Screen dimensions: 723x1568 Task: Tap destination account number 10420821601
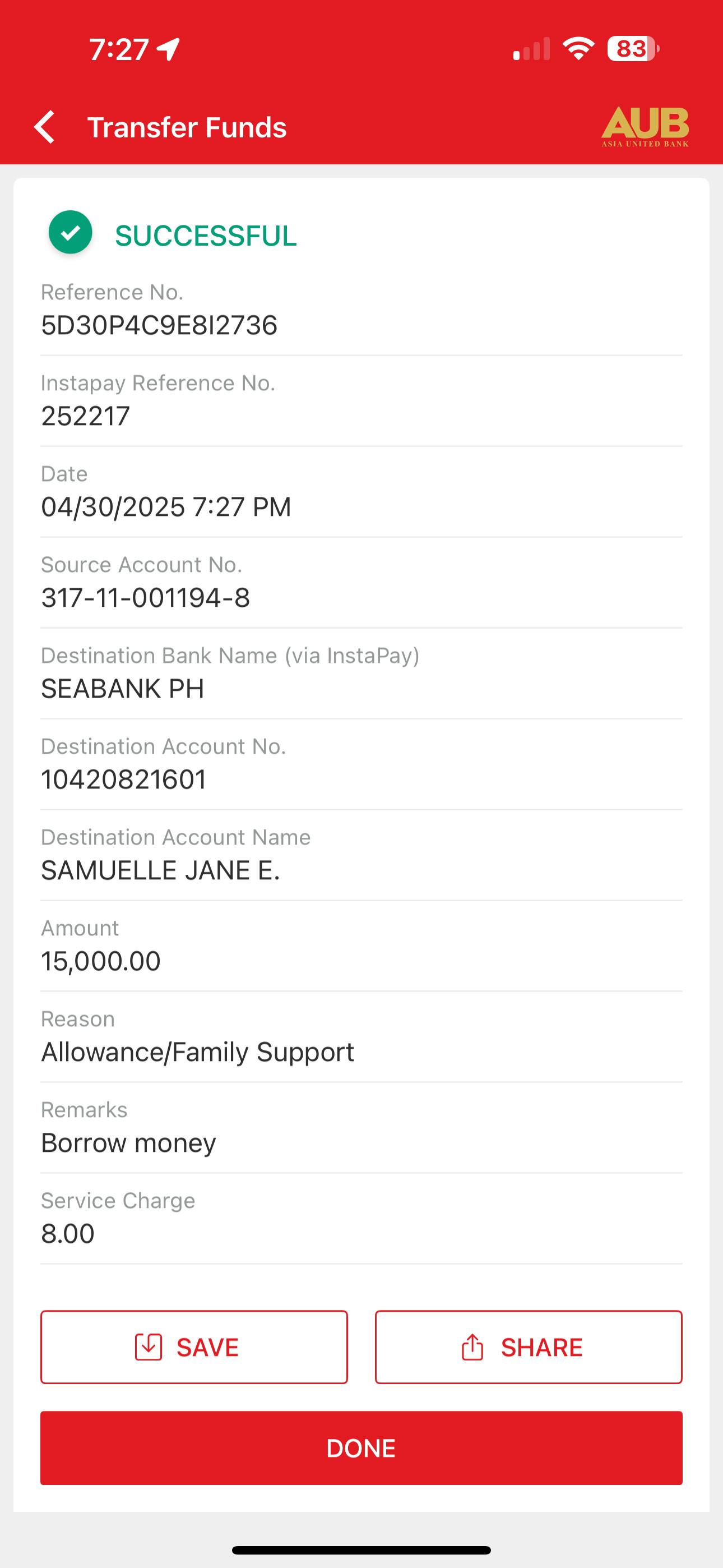(x=123, y=780)
